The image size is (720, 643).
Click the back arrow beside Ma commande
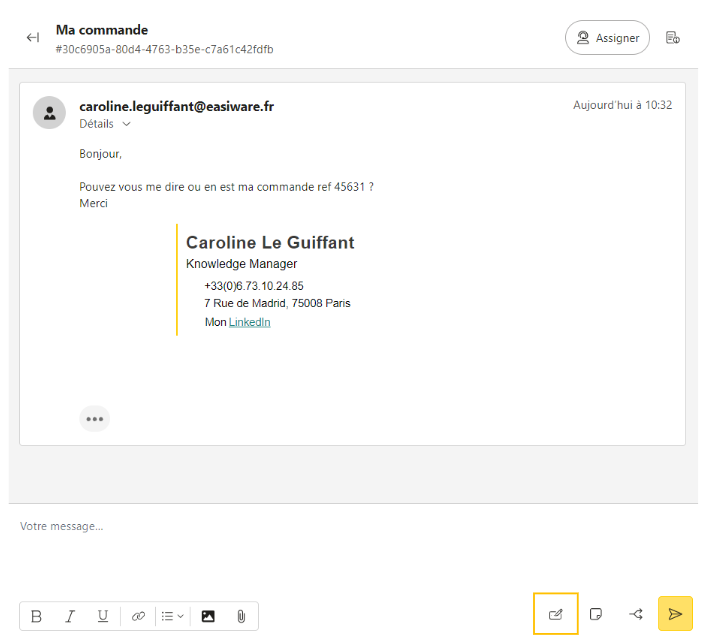tap(33, 38)
